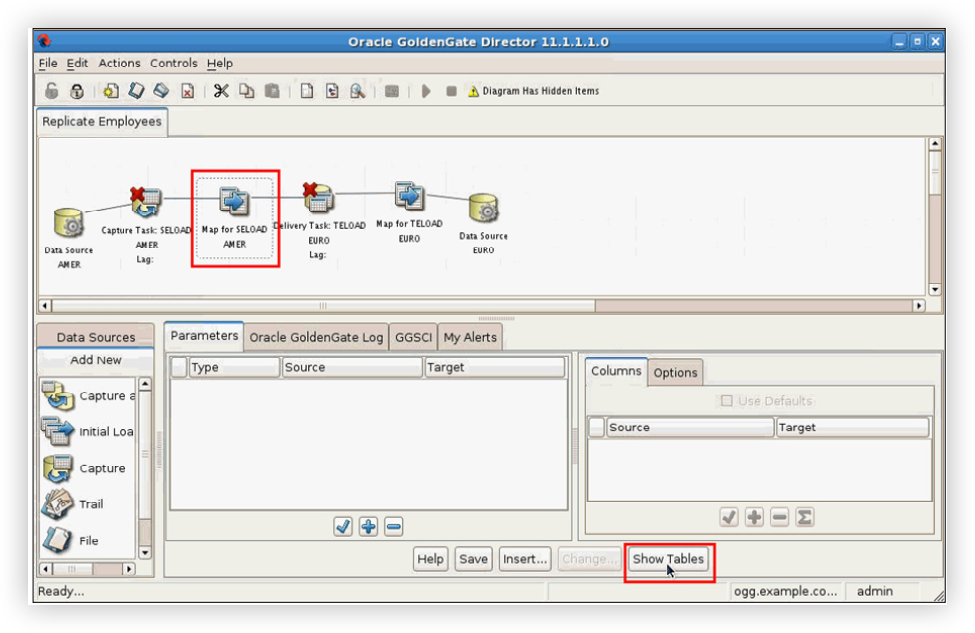Screen dimensions: 975x633
Task: Switch to the GGSCI tab
Action: (414, 337)
